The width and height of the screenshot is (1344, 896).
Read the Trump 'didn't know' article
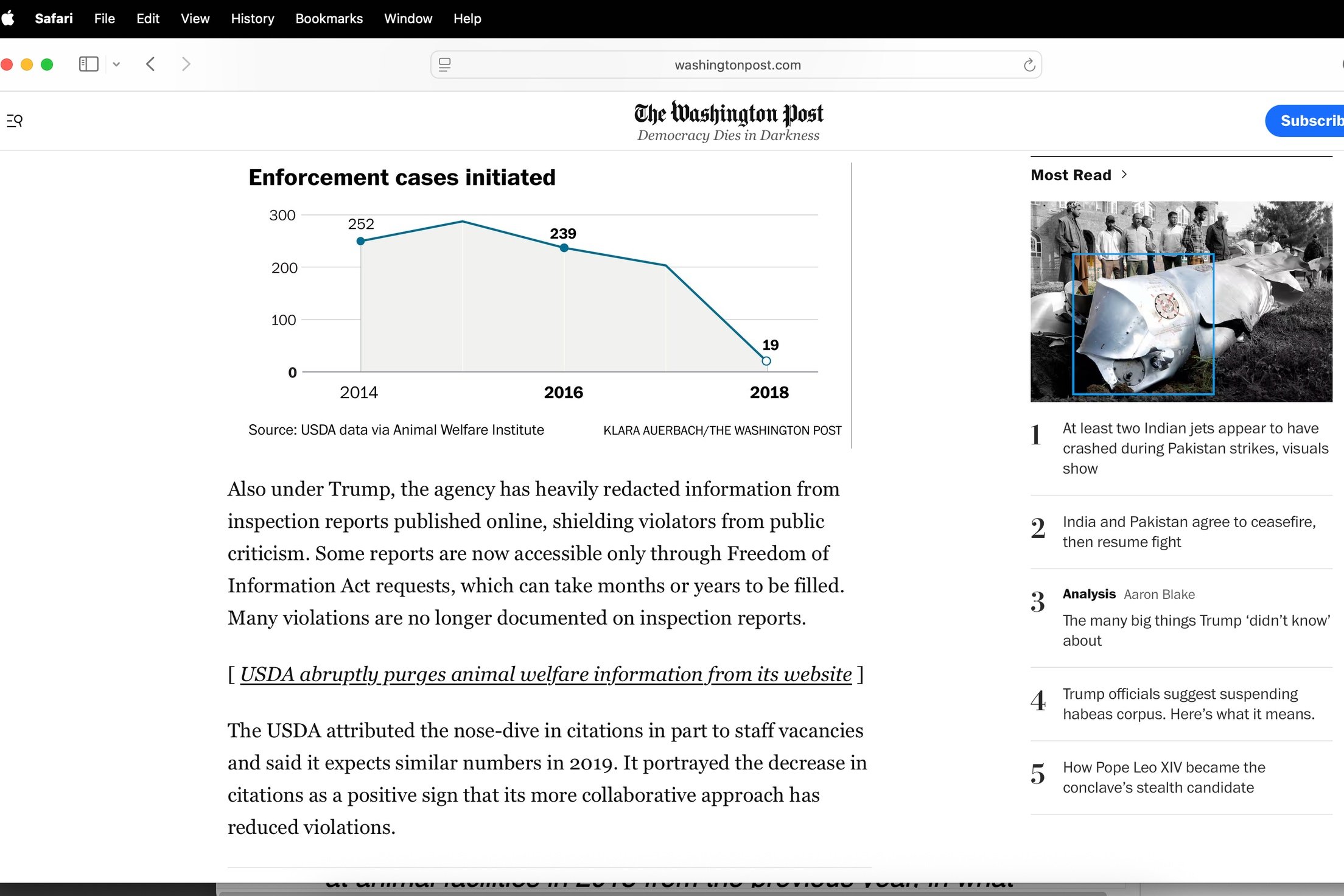coord(1197,630)
